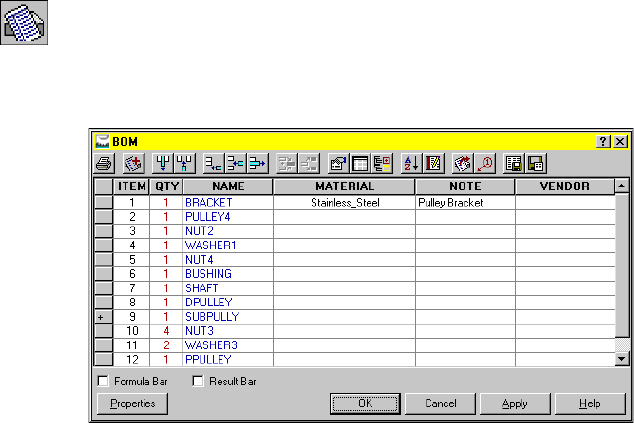Select the NUT4 name cell

point(228,260)
